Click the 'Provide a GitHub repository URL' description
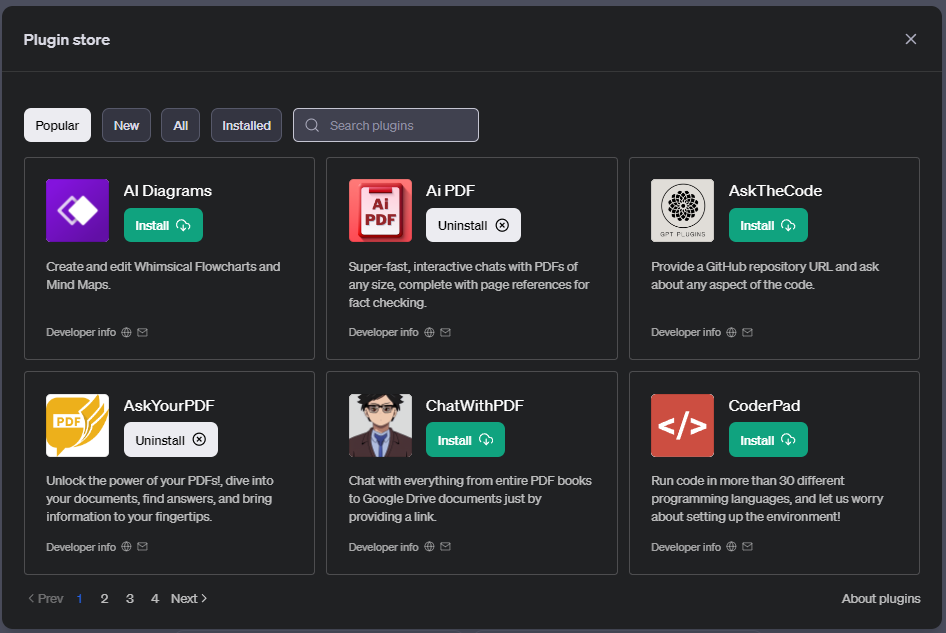This screenshot has height=633, width=946. point(765,276)
